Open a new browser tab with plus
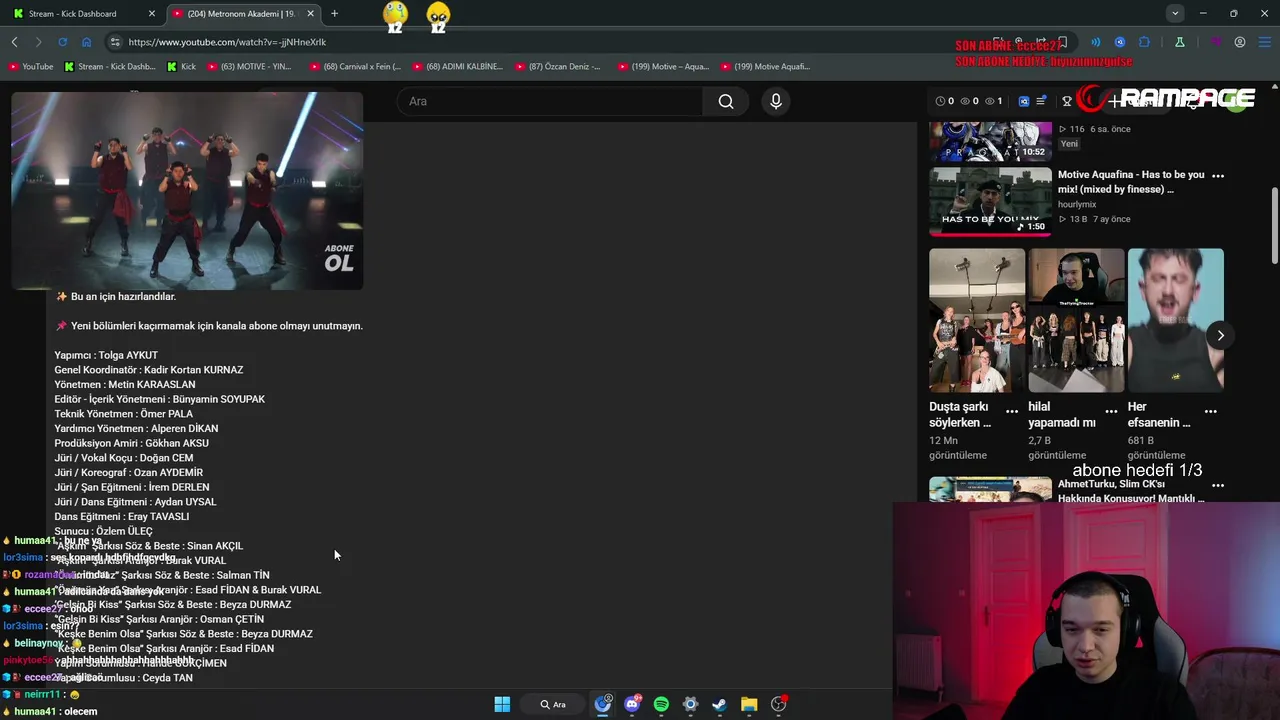Viewport: 1280px width, 720px height. tap(334, 13)
